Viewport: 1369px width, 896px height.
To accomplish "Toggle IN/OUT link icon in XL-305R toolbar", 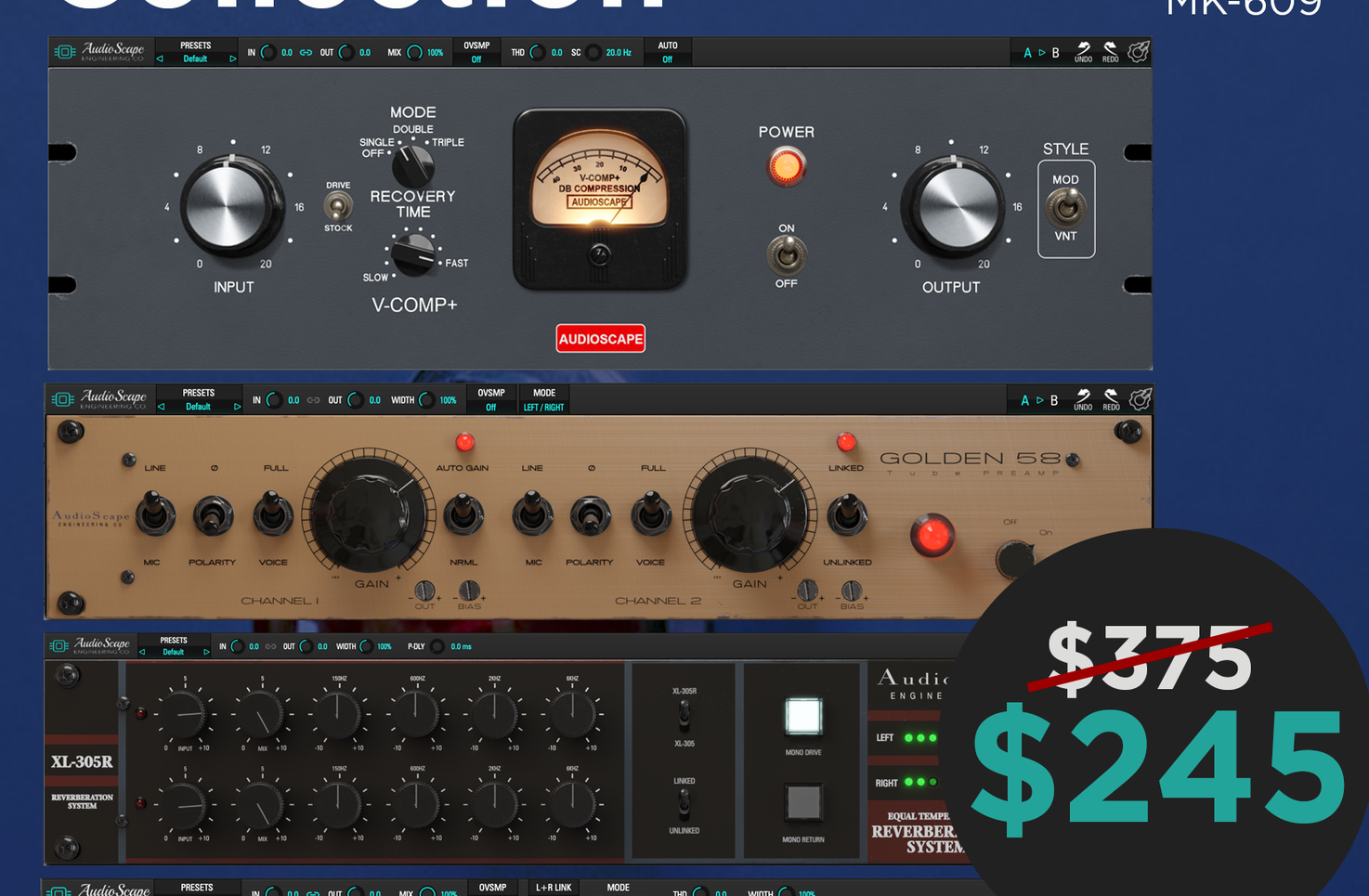I will click(270, 646).
